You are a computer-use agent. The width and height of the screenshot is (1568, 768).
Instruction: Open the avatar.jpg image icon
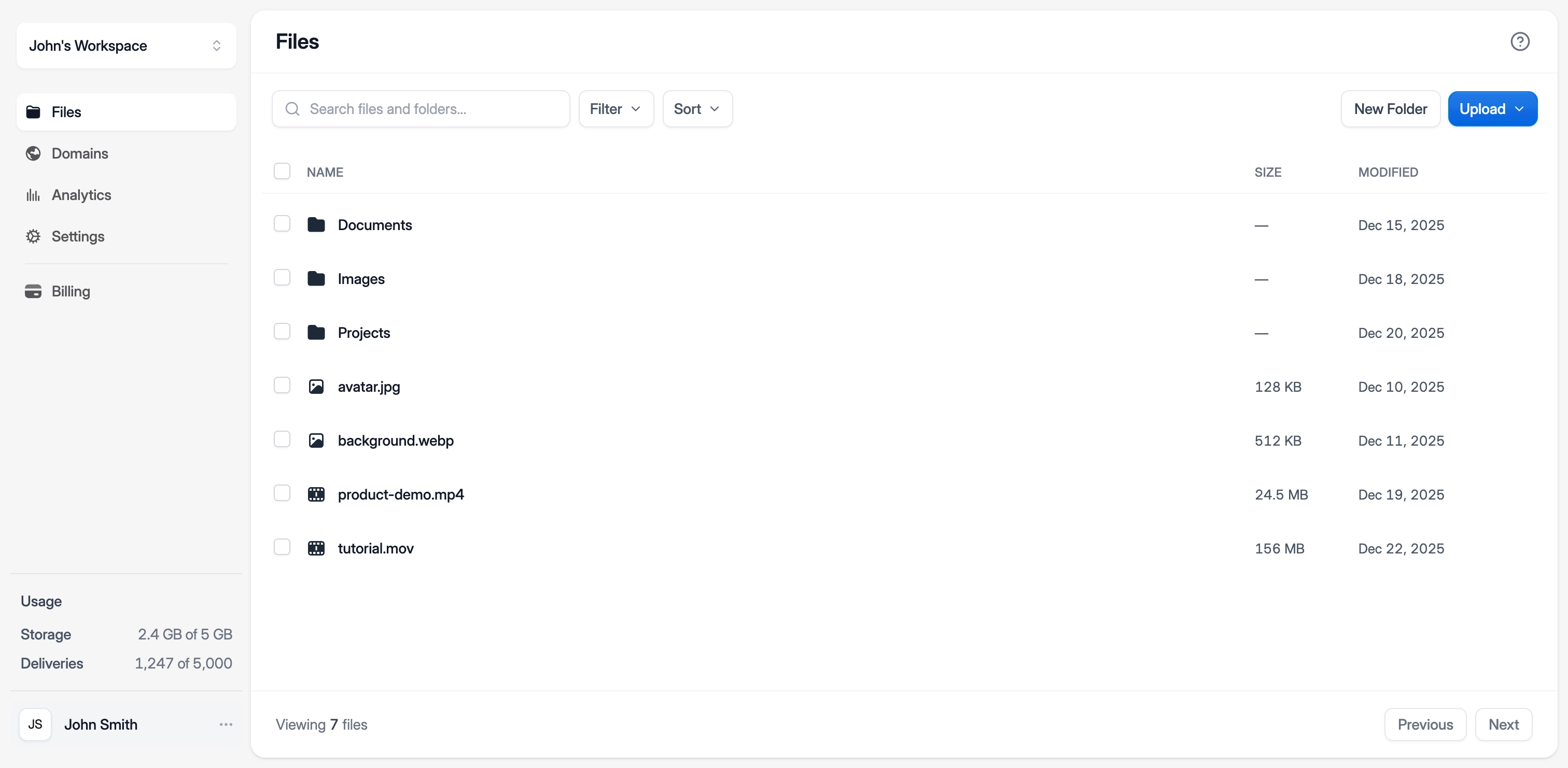point(317,386)
